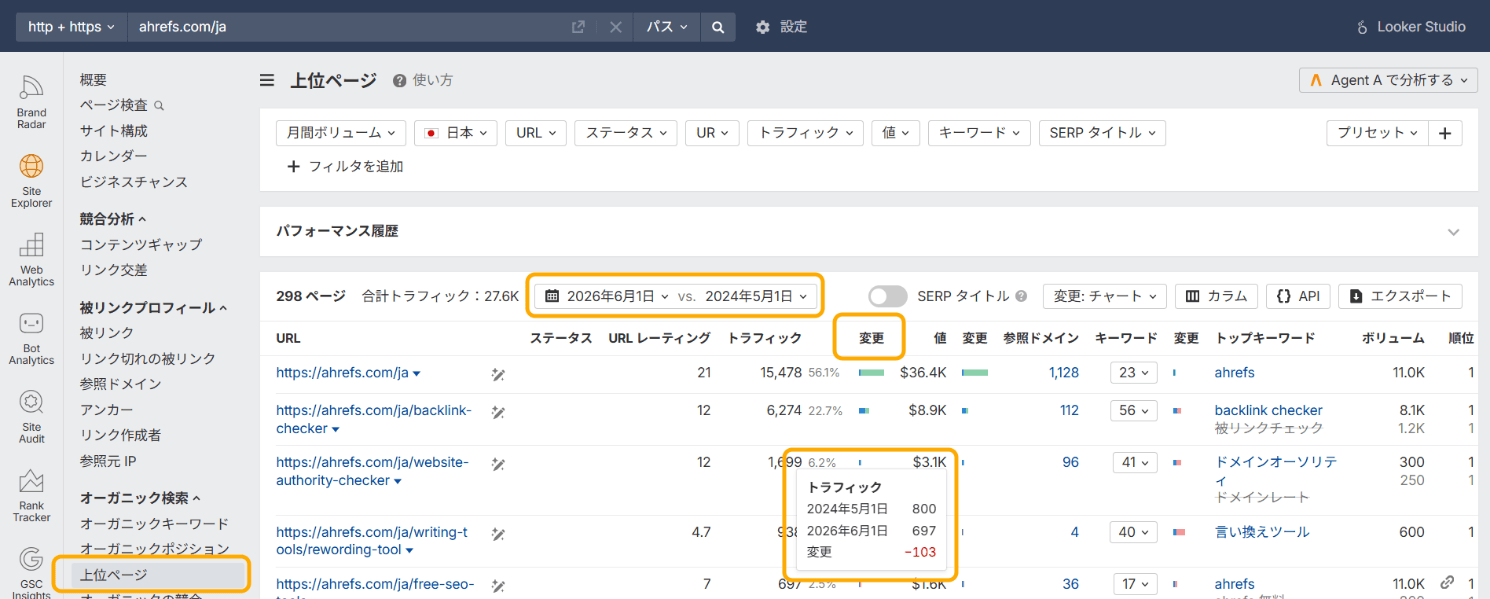This screenshot has width=1490, height=599.
Task: Open トラフィック filter dropdown
Action: click(x=806, y=133)
